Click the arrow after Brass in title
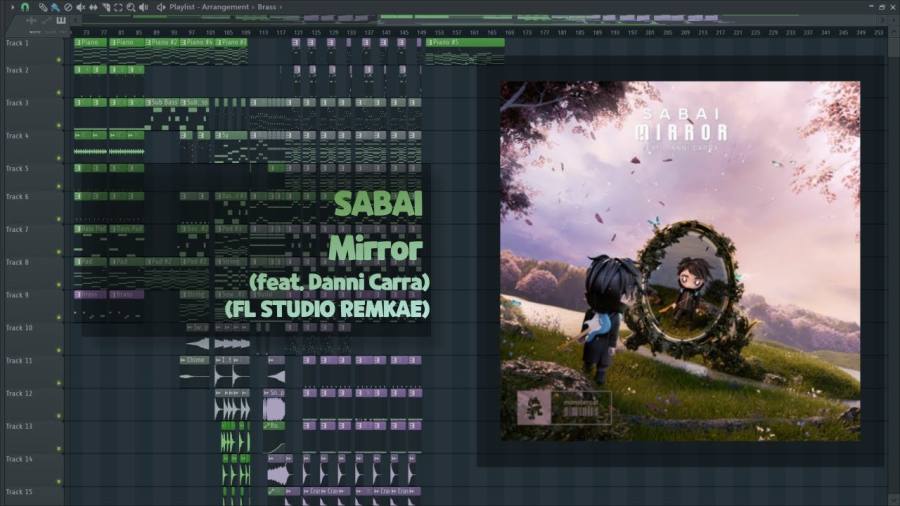The height and width of the screenshot is (506, 900). 281,7
